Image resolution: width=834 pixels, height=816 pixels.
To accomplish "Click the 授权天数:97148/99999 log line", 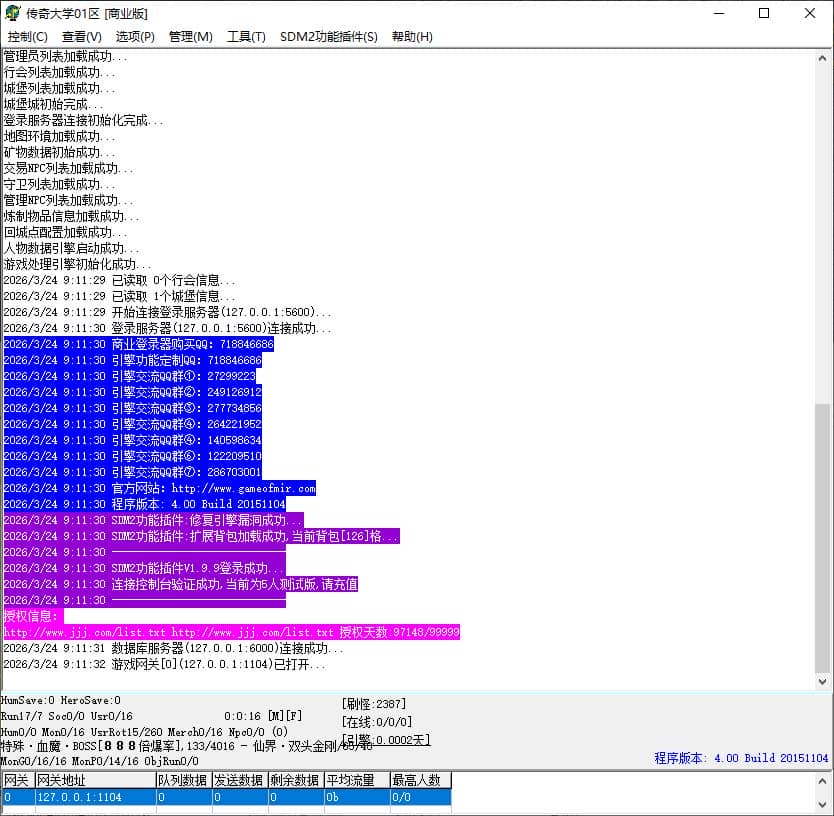I will click(231, 632).
